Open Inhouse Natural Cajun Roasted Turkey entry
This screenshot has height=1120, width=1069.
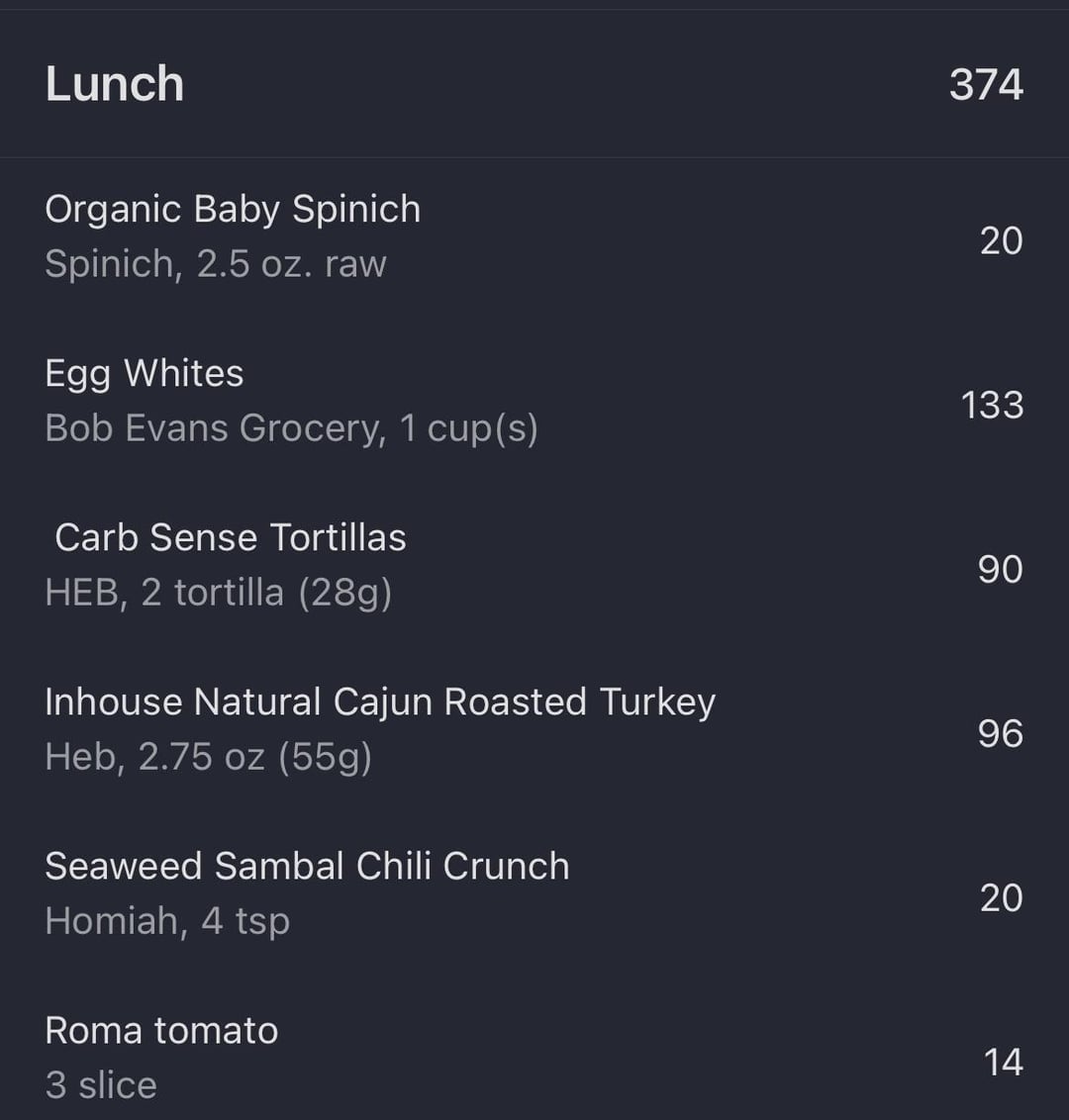[x=380, y=701]
